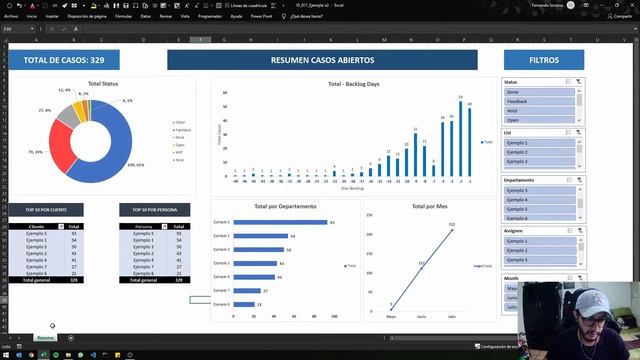Select 'Ejemplo 2' in the Assignee slicer
Screen dimensions: 640x360
[540, 251]
